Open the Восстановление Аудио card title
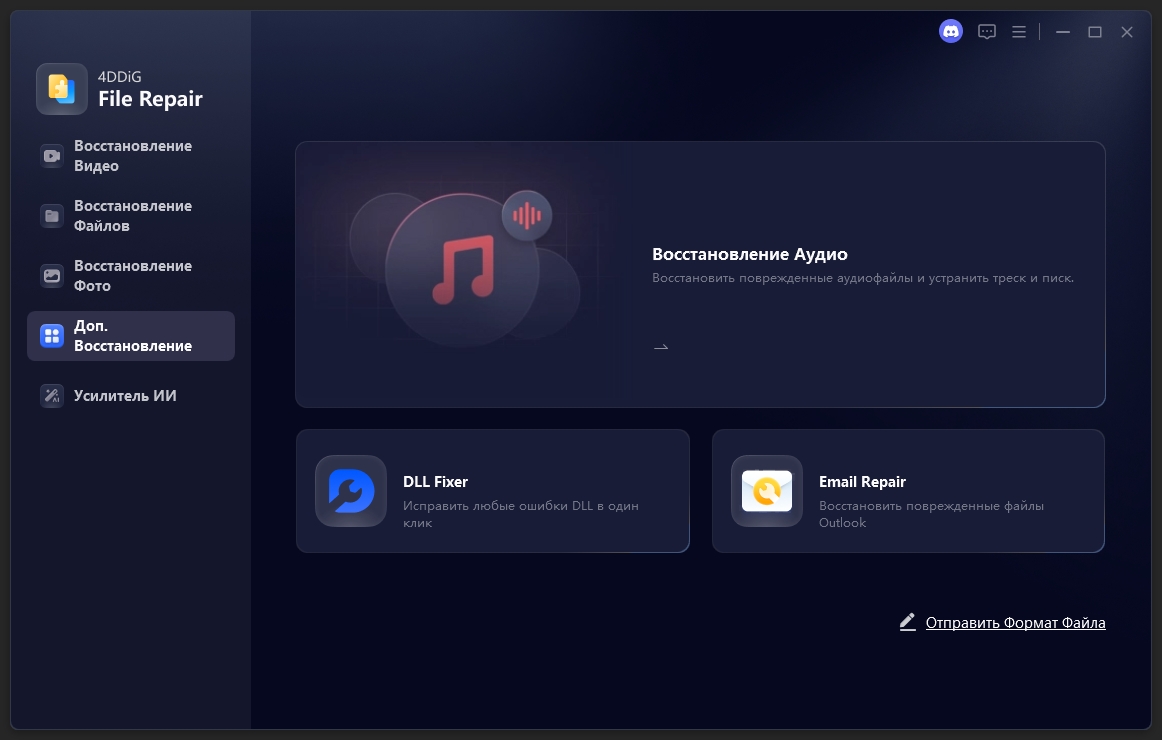The height and width of the screenshot is (740, 1162). [749, 254]
